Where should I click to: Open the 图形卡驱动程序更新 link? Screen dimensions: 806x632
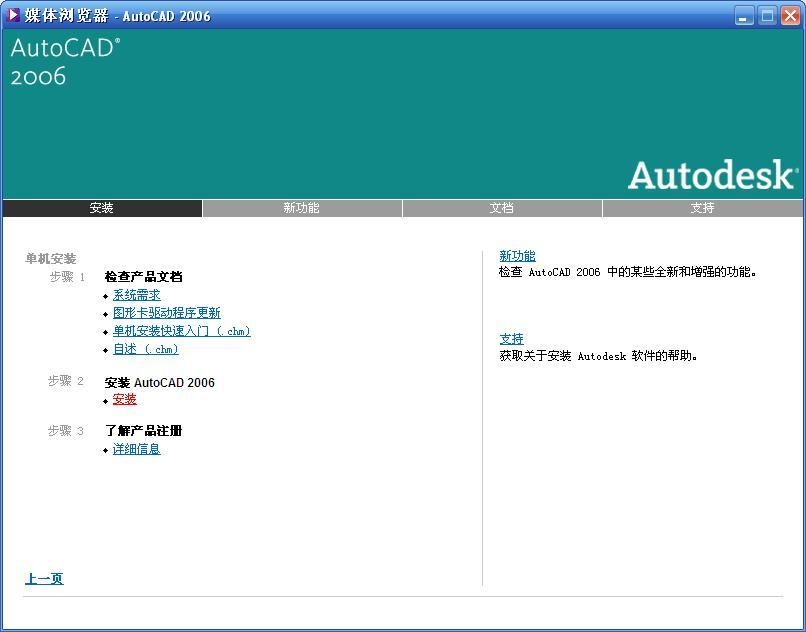[167, 313]
